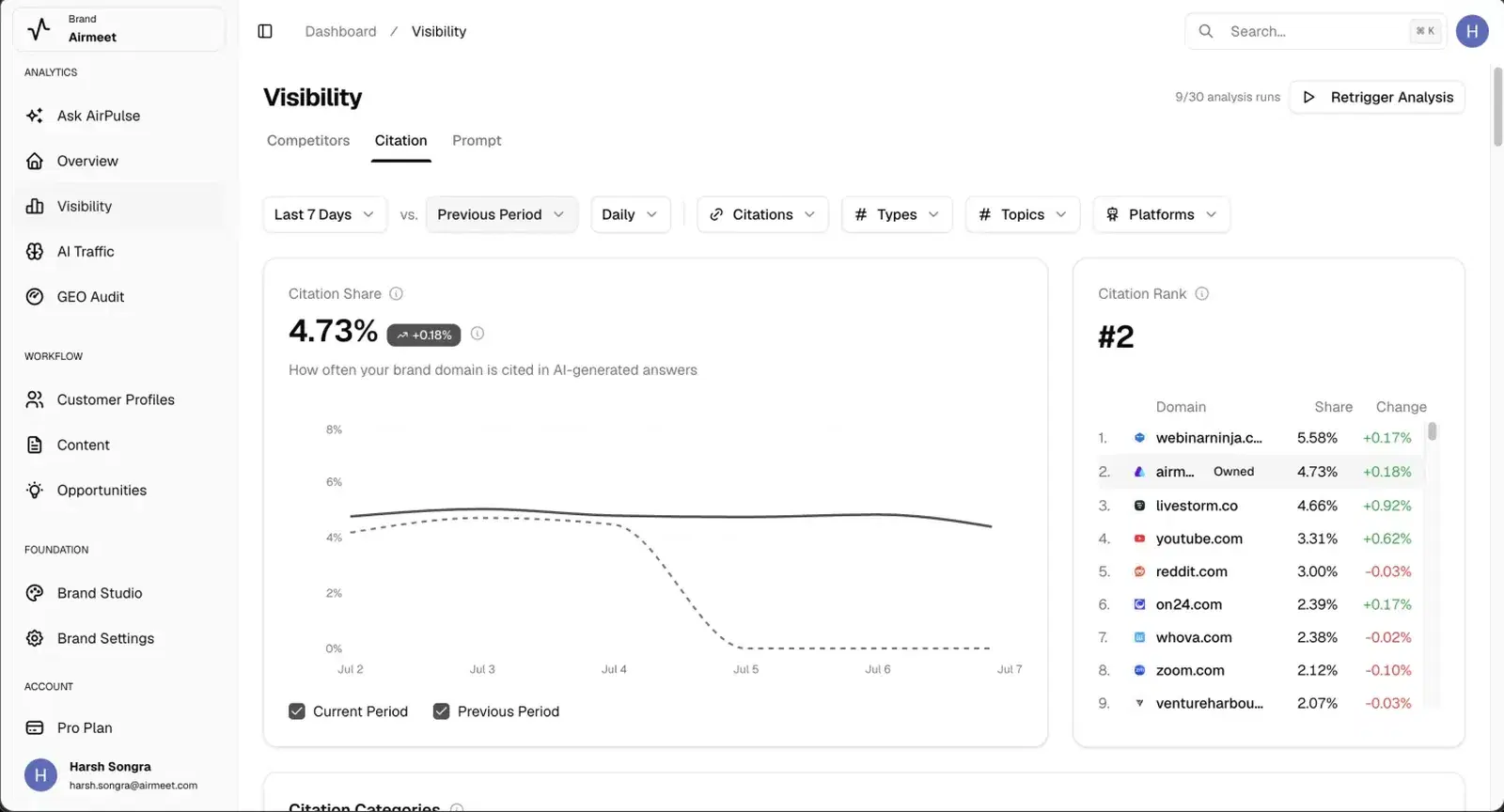
Task: Click the 'livestorm.co' domain row
Action: pos(1261,506)
